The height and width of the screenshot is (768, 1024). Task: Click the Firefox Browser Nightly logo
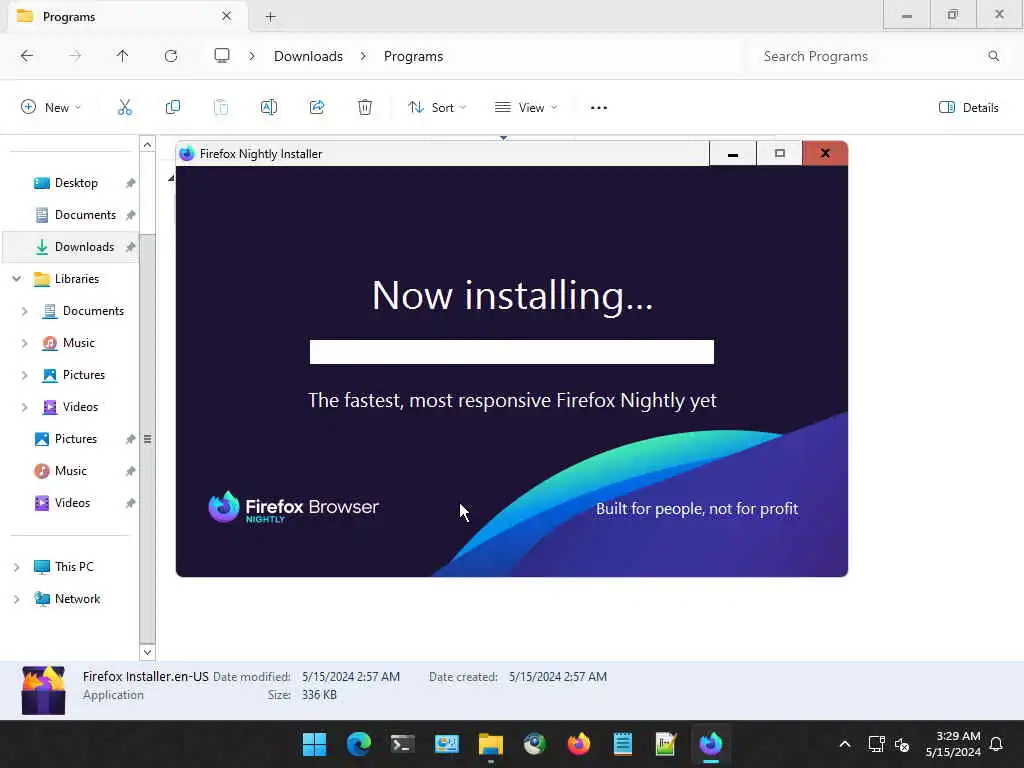click(293, 507)
